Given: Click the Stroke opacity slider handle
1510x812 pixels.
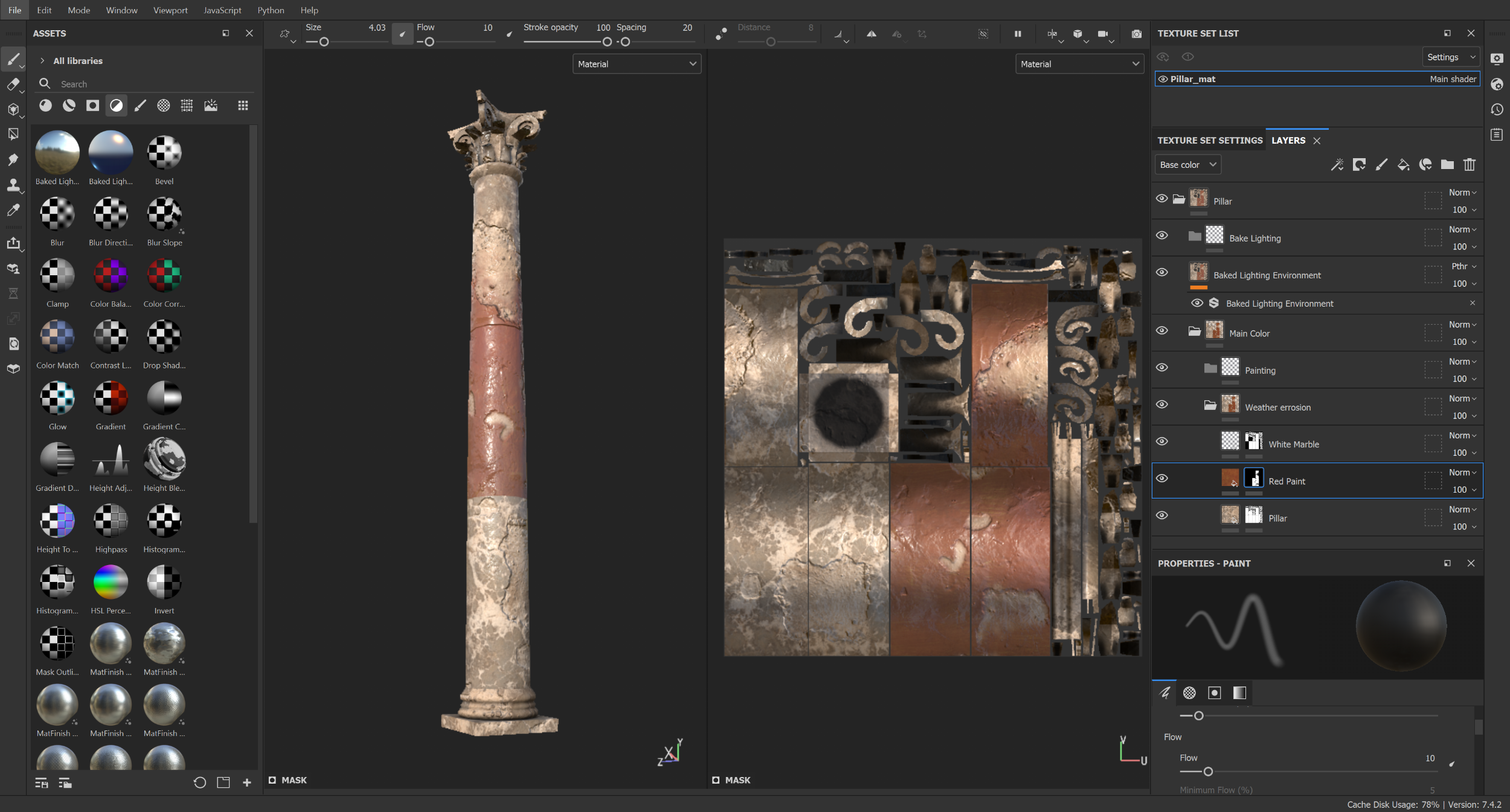Looking at the screenshot, I should click(606, 42).
